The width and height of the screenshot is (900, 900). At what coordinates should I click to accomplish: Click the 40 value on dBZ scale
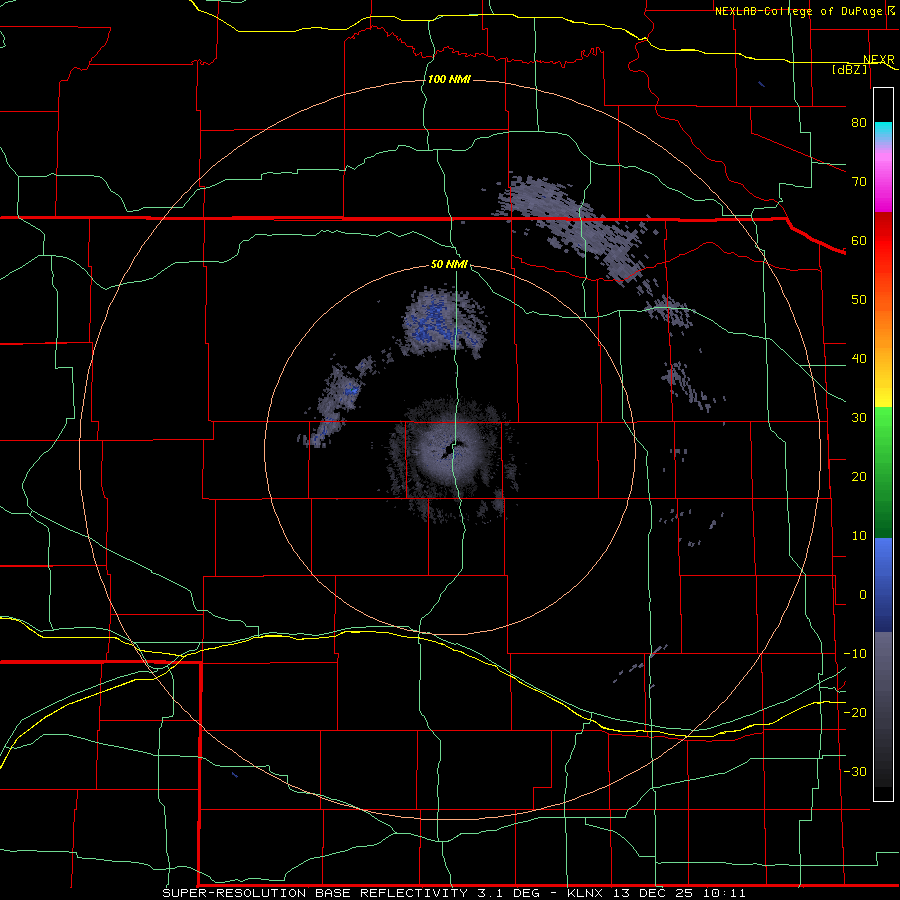pos(859,359)
